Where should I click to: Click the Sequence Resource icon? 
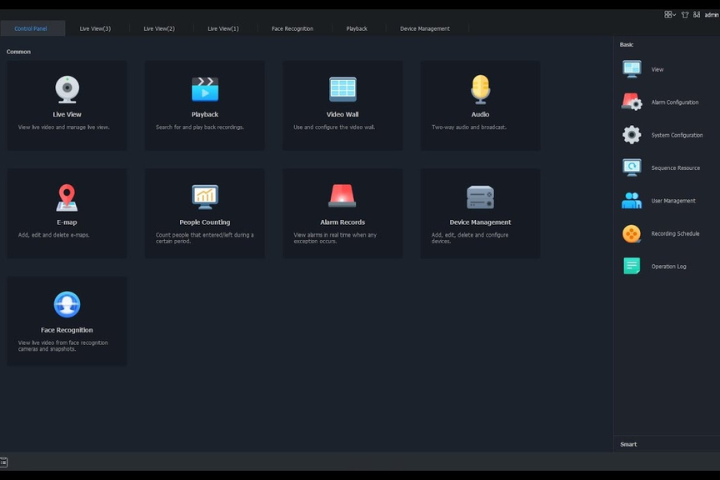tap(632, 168)
